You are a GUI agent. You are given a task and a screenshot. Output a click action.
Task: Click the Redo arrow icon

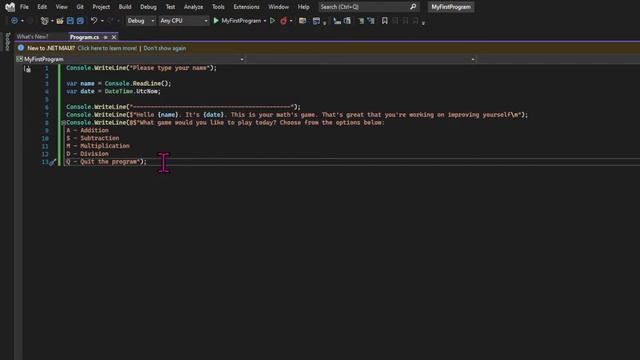click(111, 21)
